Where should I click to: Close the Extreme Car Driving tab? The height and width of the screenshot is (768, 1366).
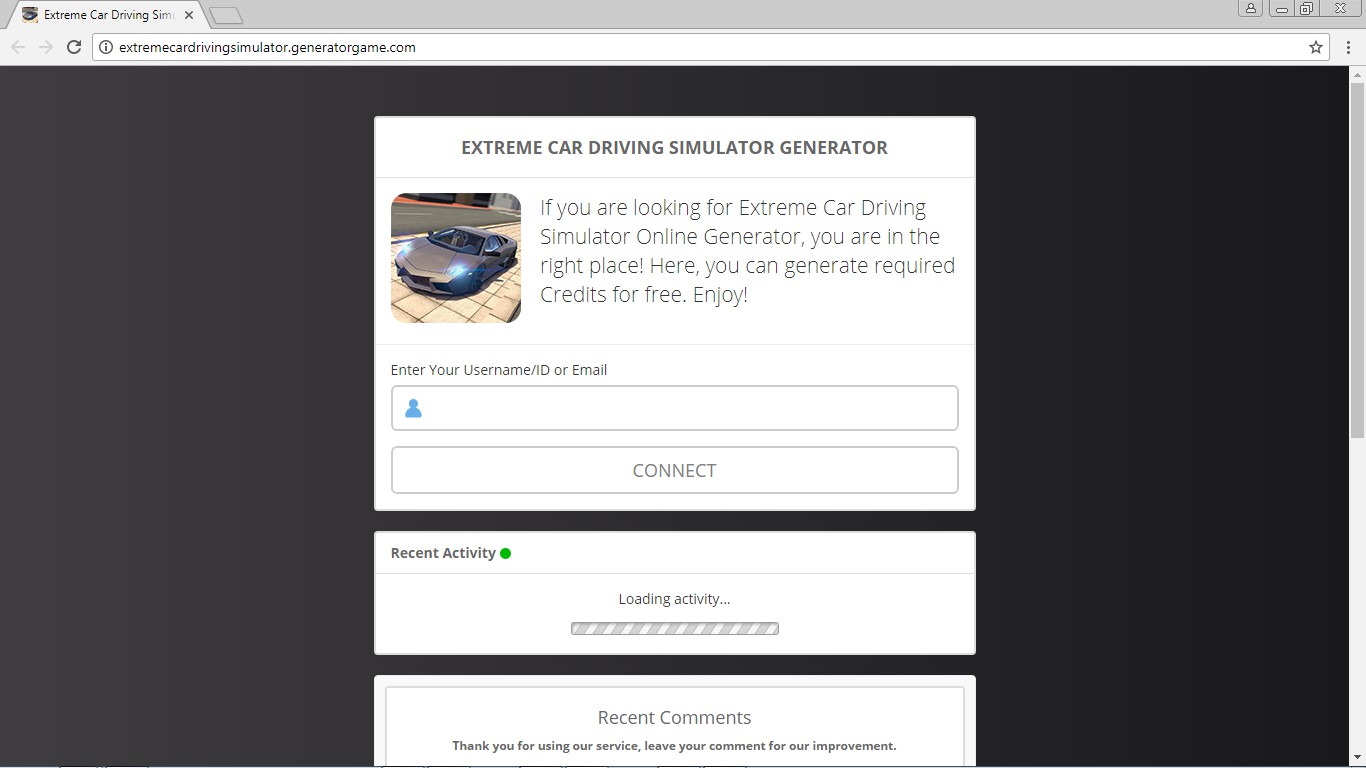point(189,15)
